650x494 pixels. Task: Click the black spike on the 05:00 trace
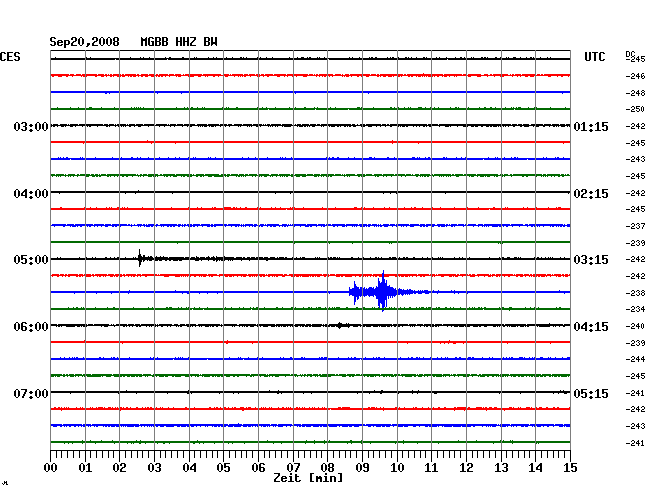[140, 258]
